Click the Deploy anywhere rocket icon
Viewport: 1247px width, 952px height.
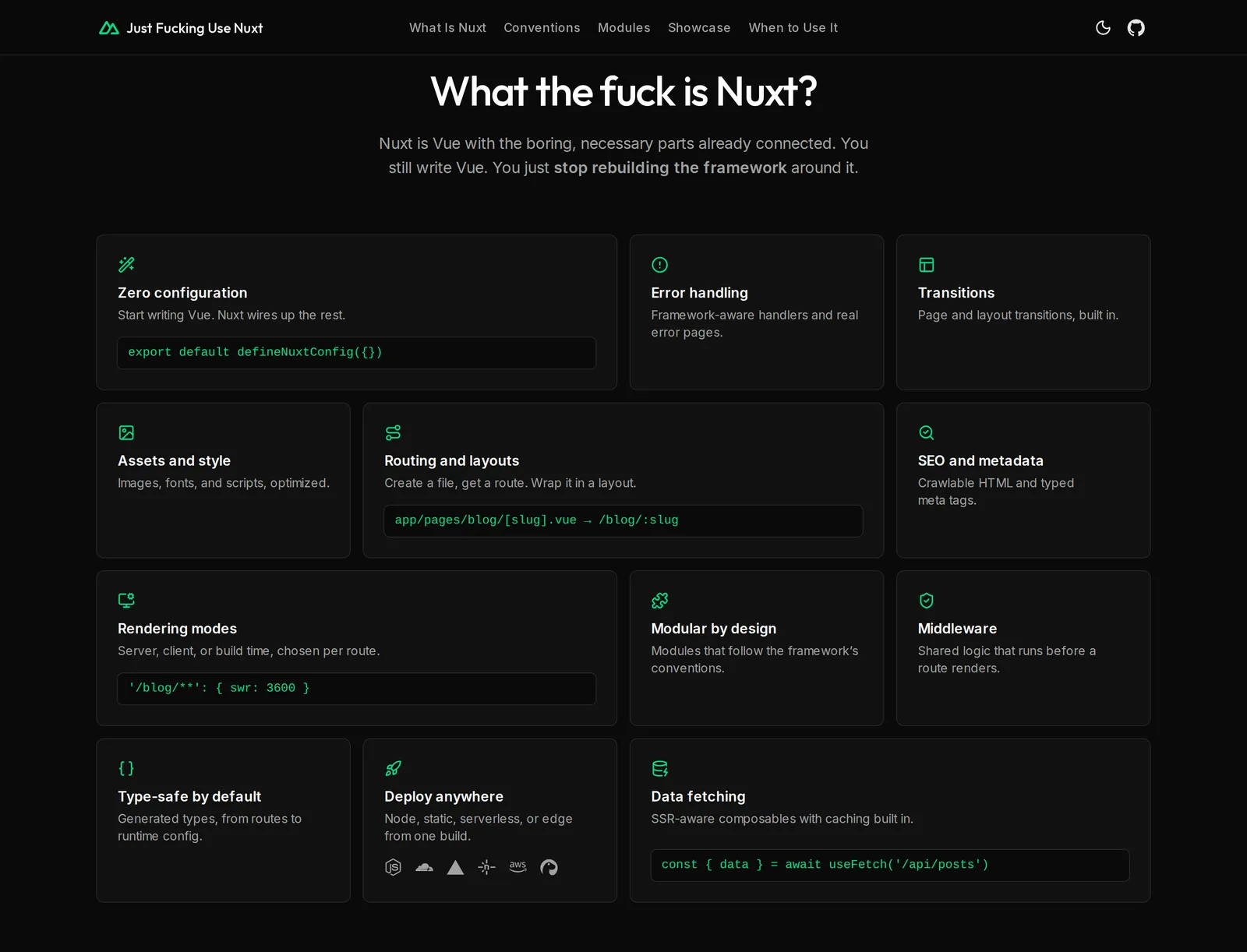[393, 768]
